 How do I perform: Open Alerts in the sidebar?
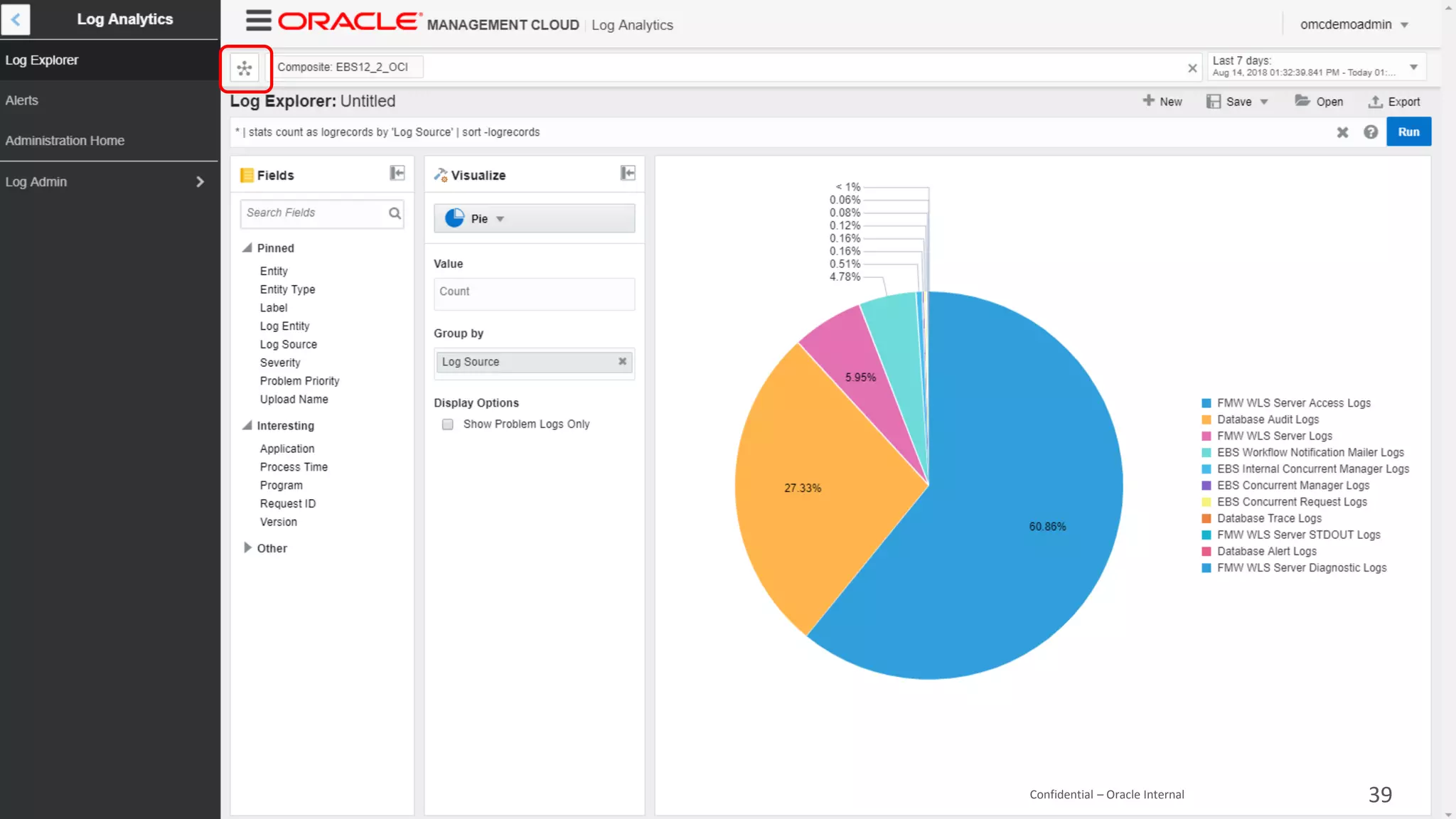109,101
